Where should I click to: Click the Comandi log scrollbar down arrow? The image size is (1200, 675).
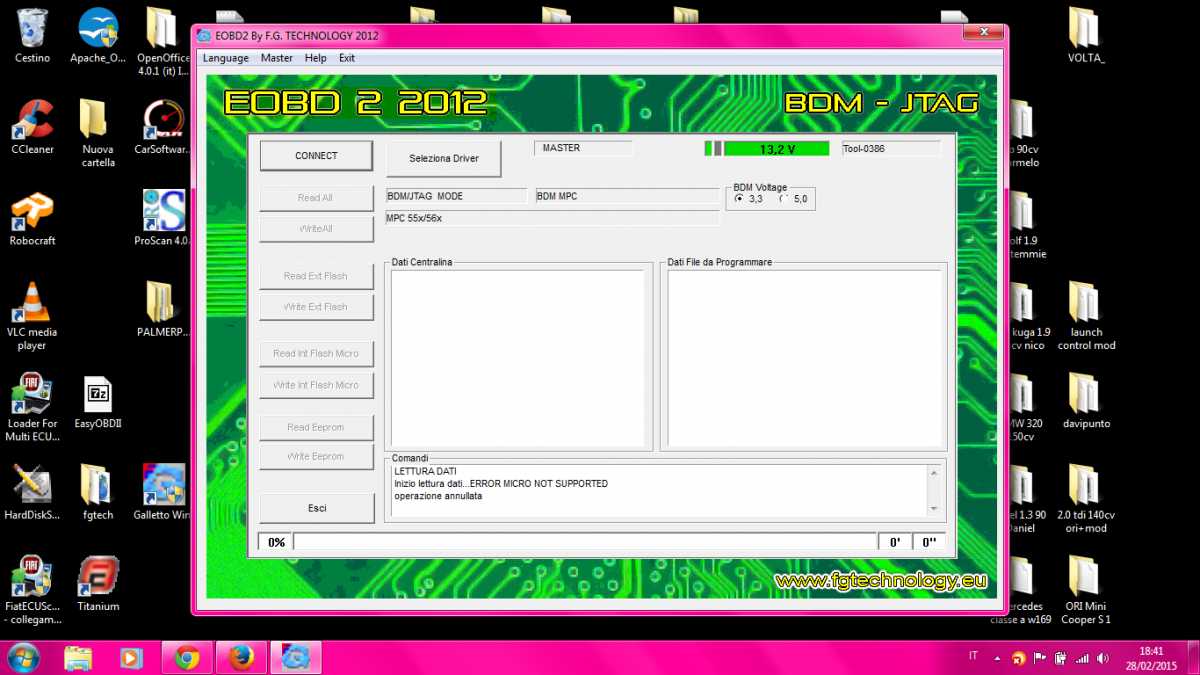coord(934,508)
